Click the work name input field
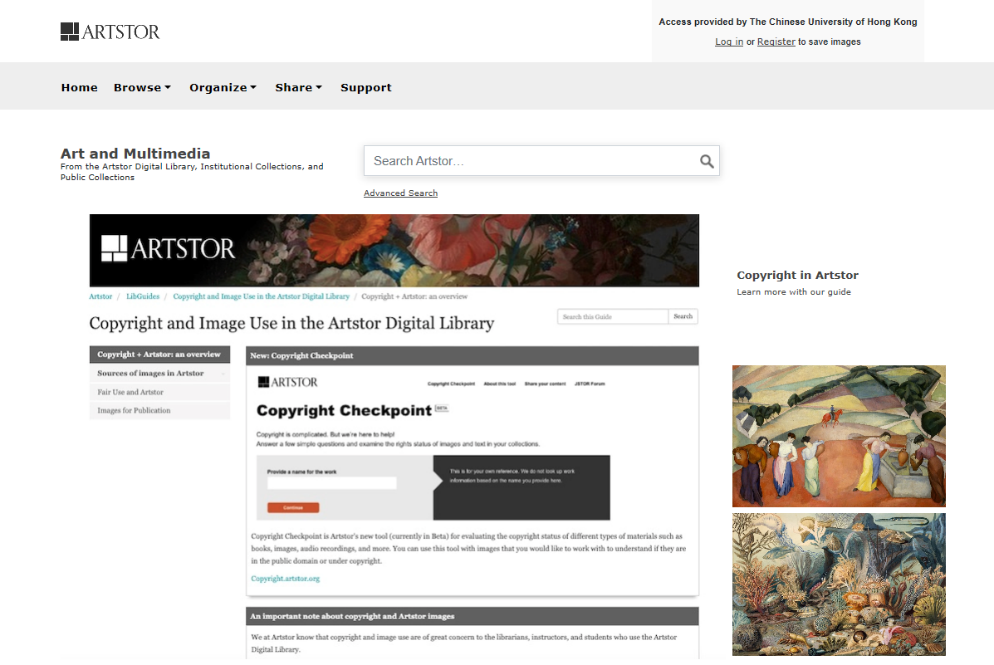 (332, 483)
